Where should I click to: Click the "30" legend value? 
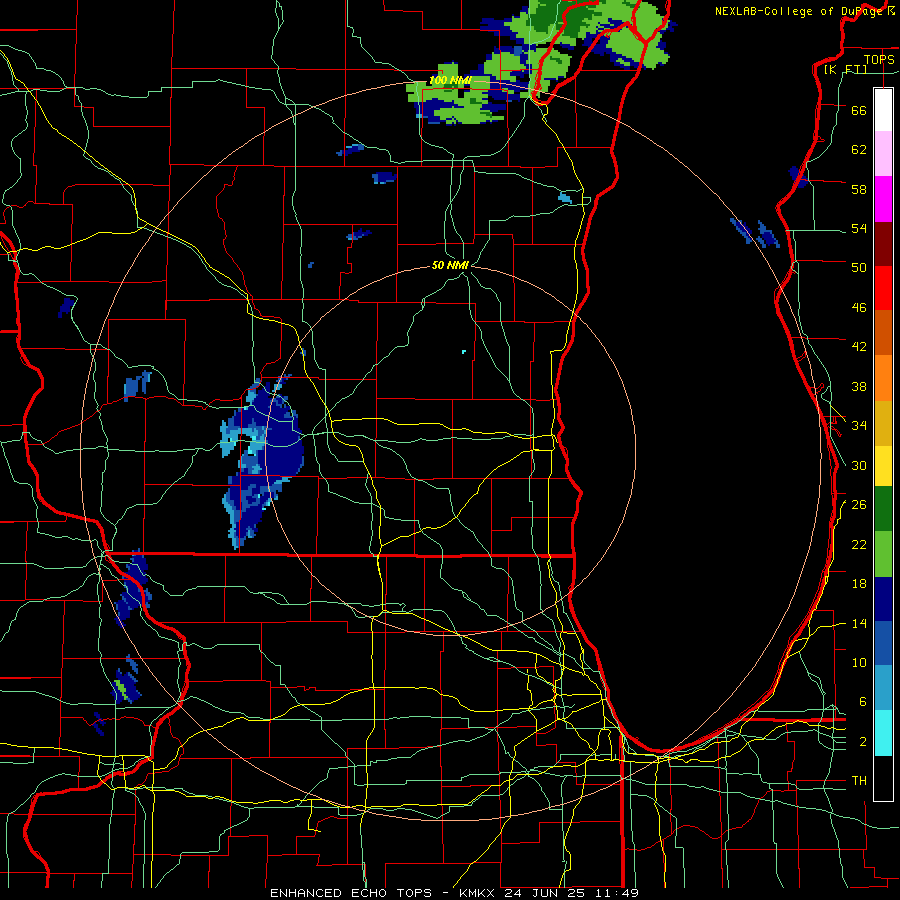point(859,465)
